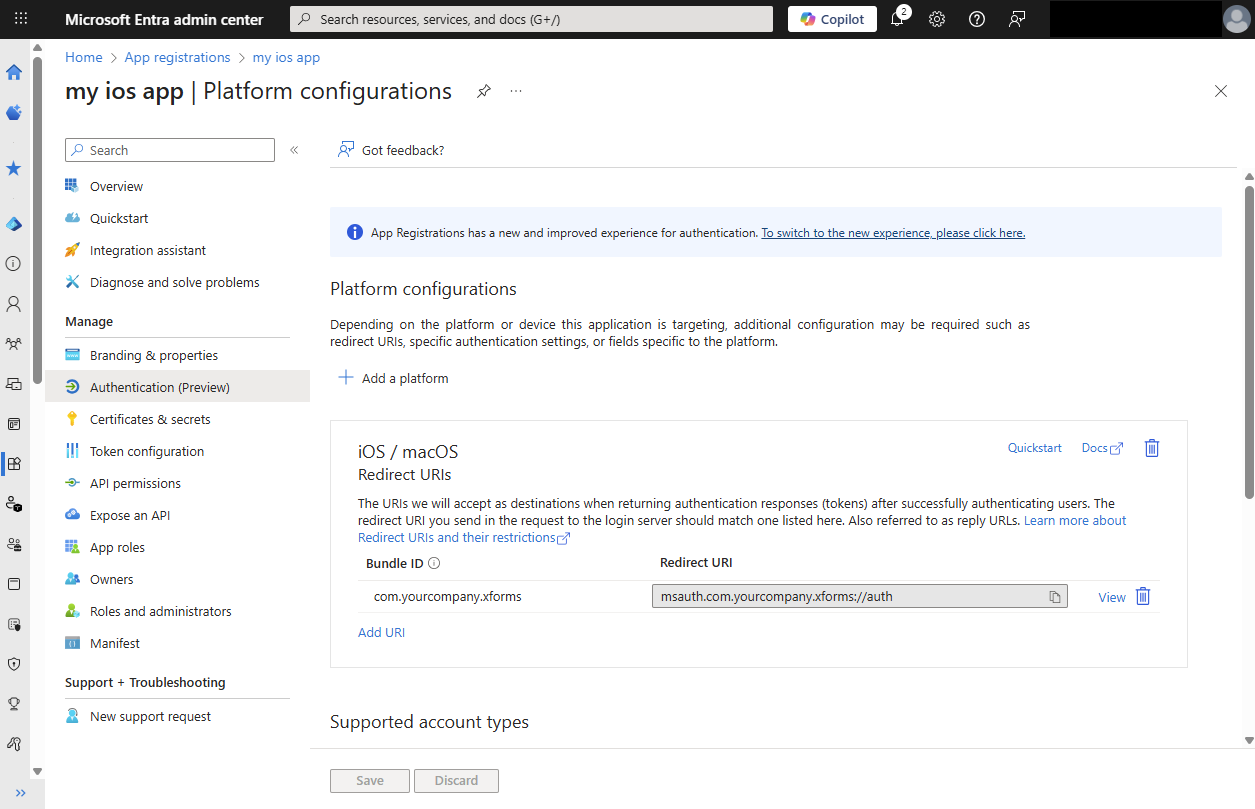Click the disabled Save button

tap(370, 781)
